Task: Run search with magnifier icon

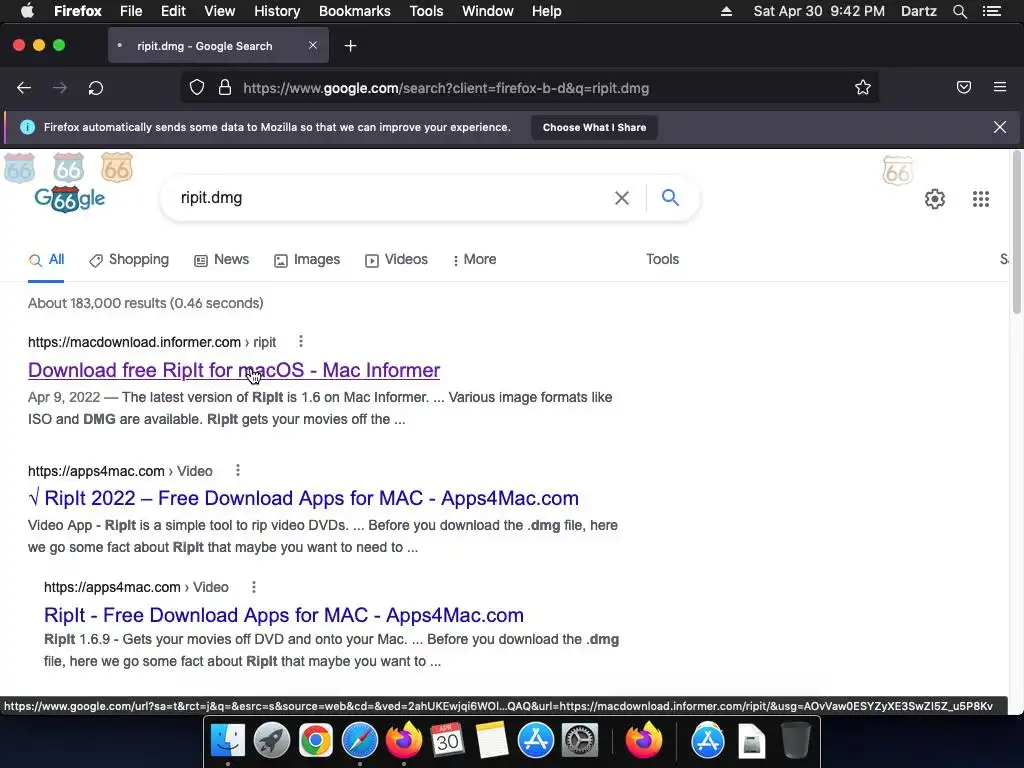Action: (x=670, y=197)
